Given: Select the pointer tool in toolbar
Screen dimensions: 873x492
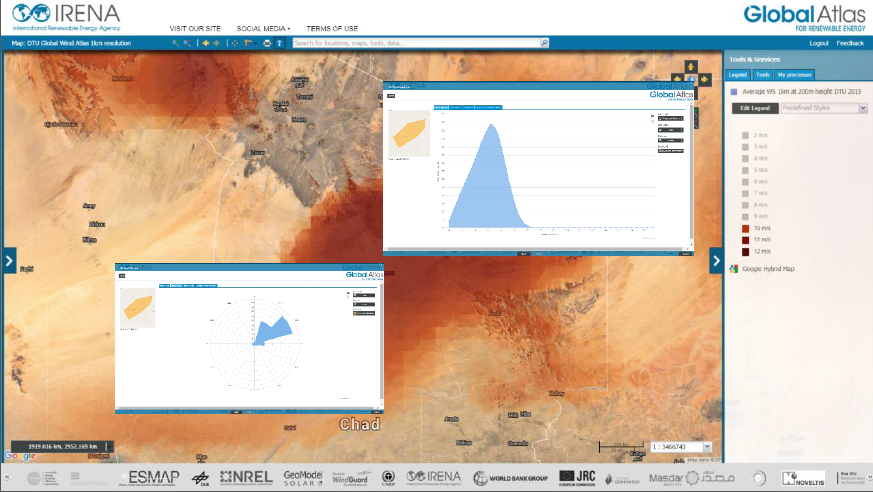Looking at the screenshot, I should tap(176, 43).
